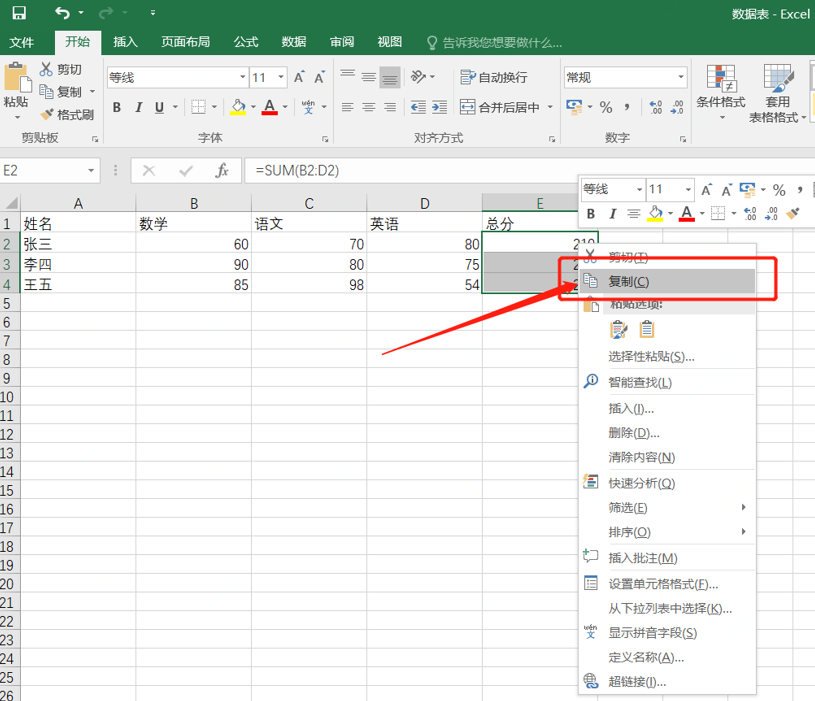Switch to the 公式 Formulas tab
This screenshot has width=815, height=701.
(245, 42)
